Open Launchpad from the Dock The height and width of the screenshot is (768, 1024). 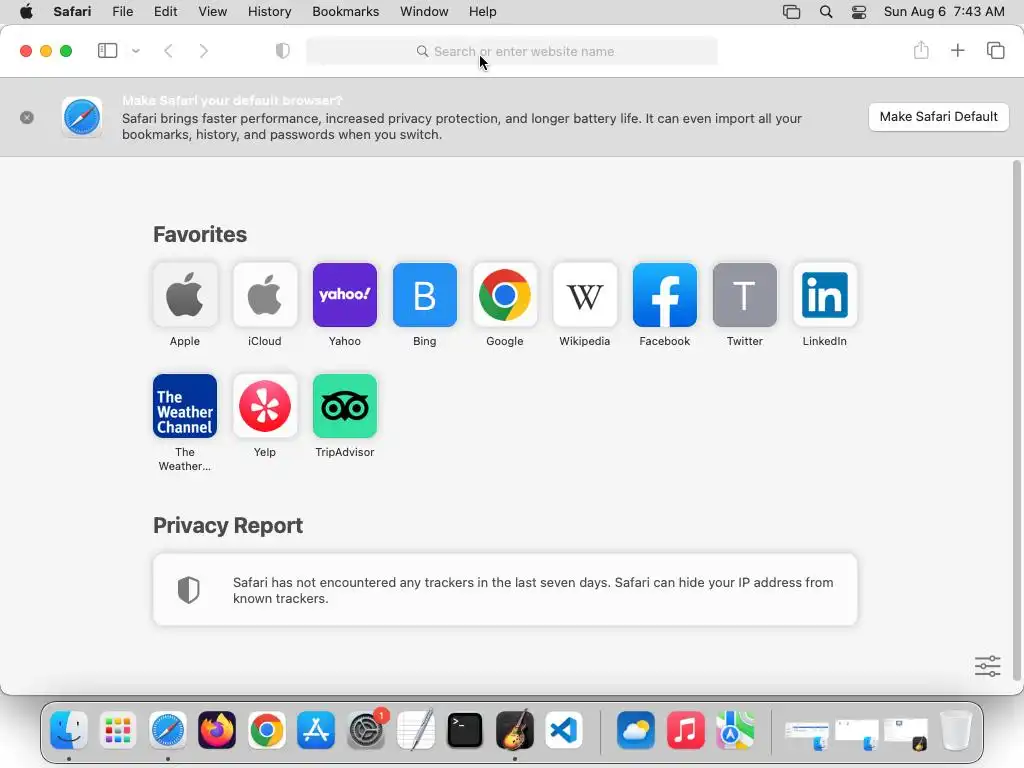(x=118, y=730)
